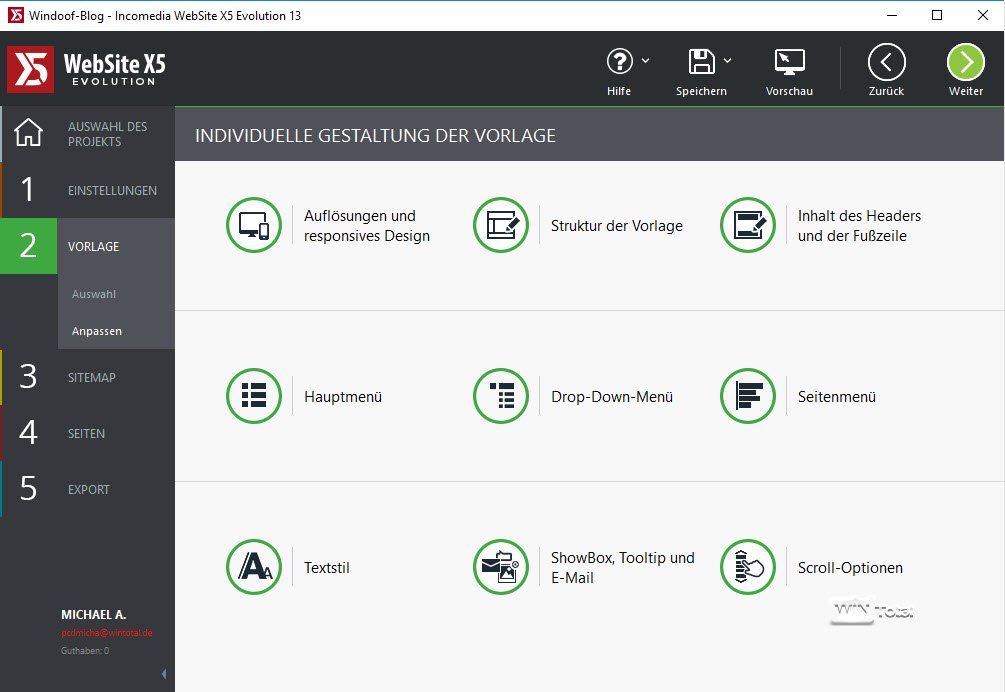
Task: Select the Hauptmenü list icon
Action: point(253,396)
